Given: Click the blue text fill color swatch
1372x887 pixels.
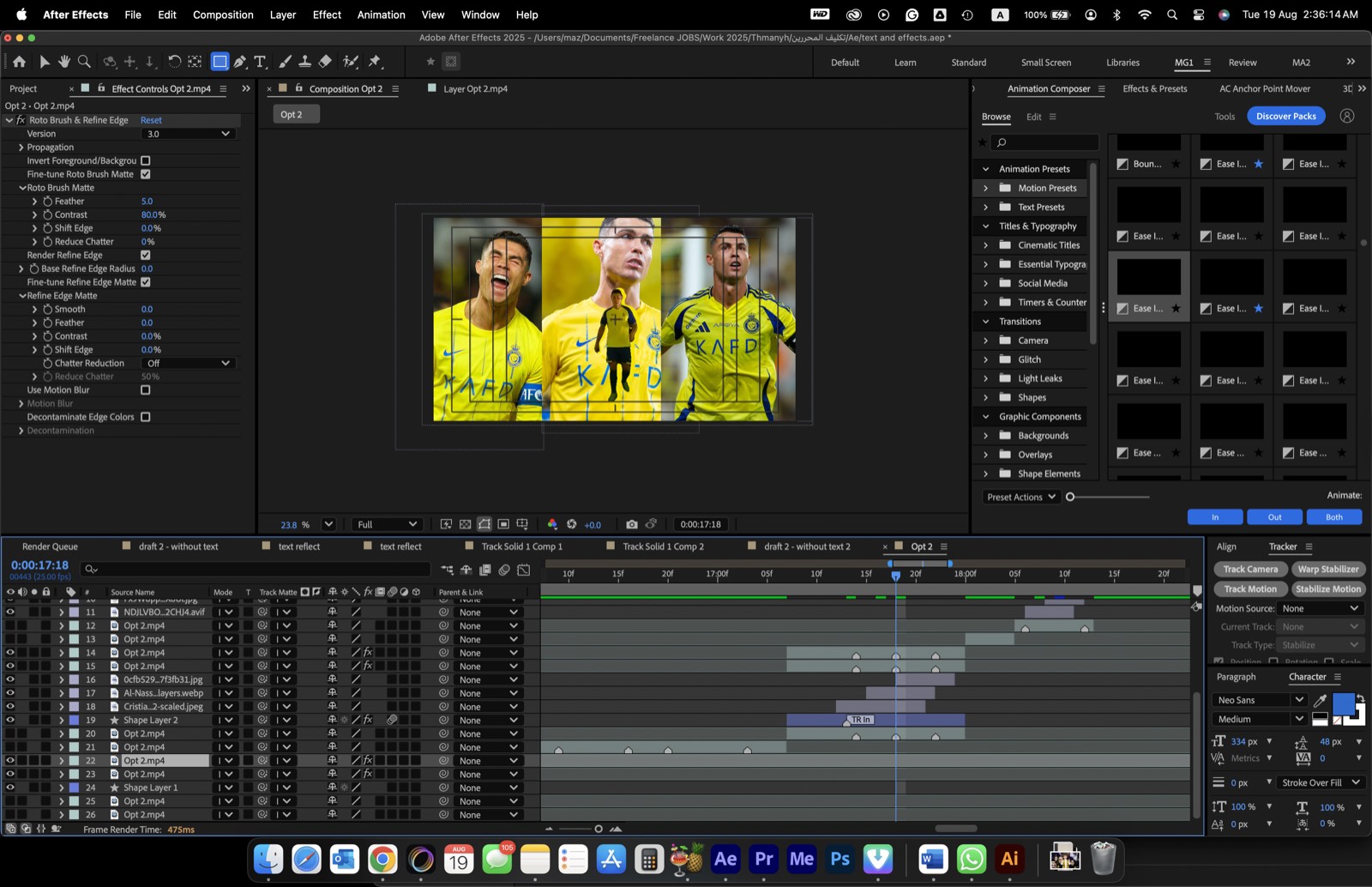Looking at the screenshot, I should pyautogui.click(x=1343, y=703).
